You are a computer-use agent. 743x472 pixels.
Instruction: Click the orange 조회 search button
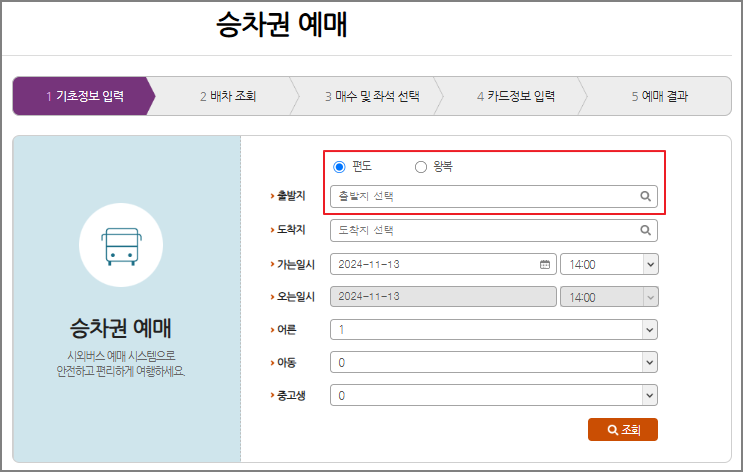point(623,430)
